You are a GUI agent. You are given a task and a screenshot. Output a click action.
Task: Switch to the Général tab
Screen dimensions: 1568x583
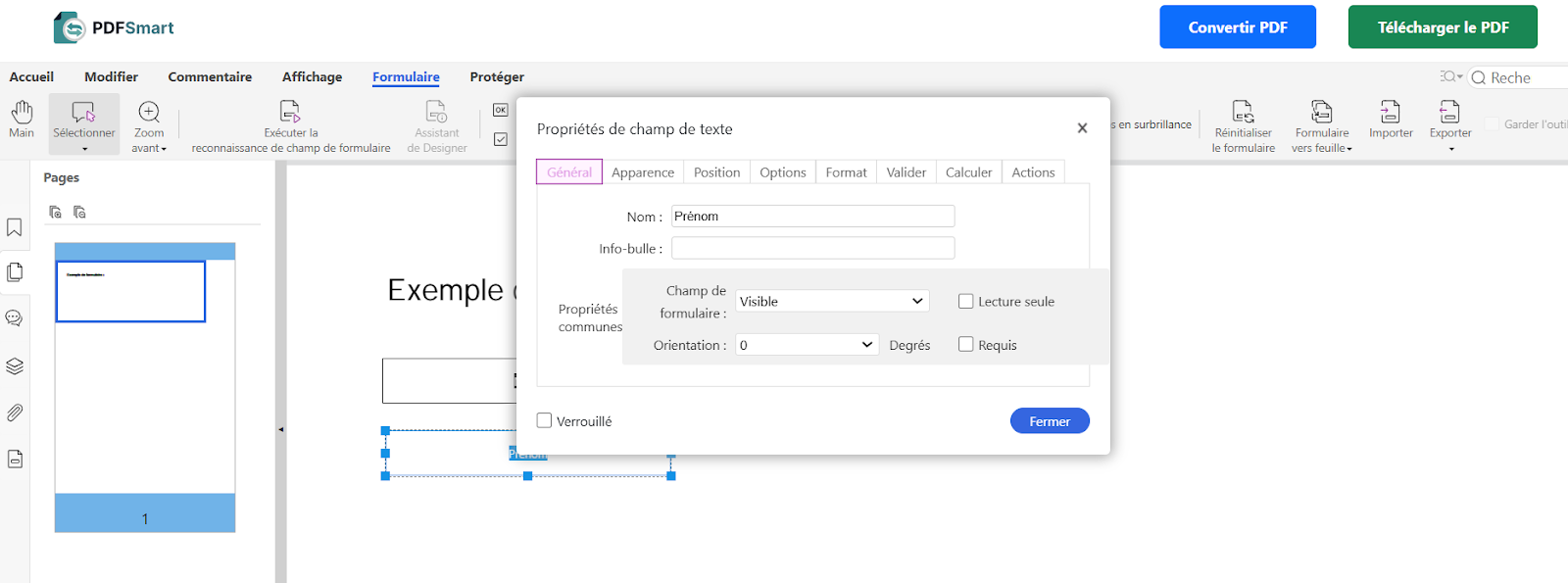569,171
